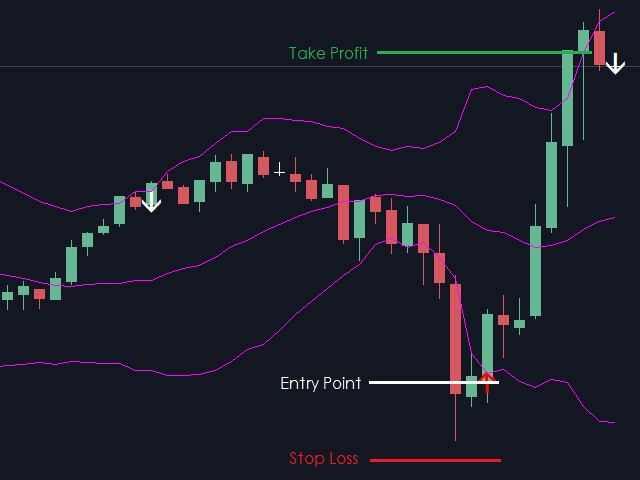Select the Take Profit text label
The width and height of the screenshot is (640, 480).
tap(328, 53)
